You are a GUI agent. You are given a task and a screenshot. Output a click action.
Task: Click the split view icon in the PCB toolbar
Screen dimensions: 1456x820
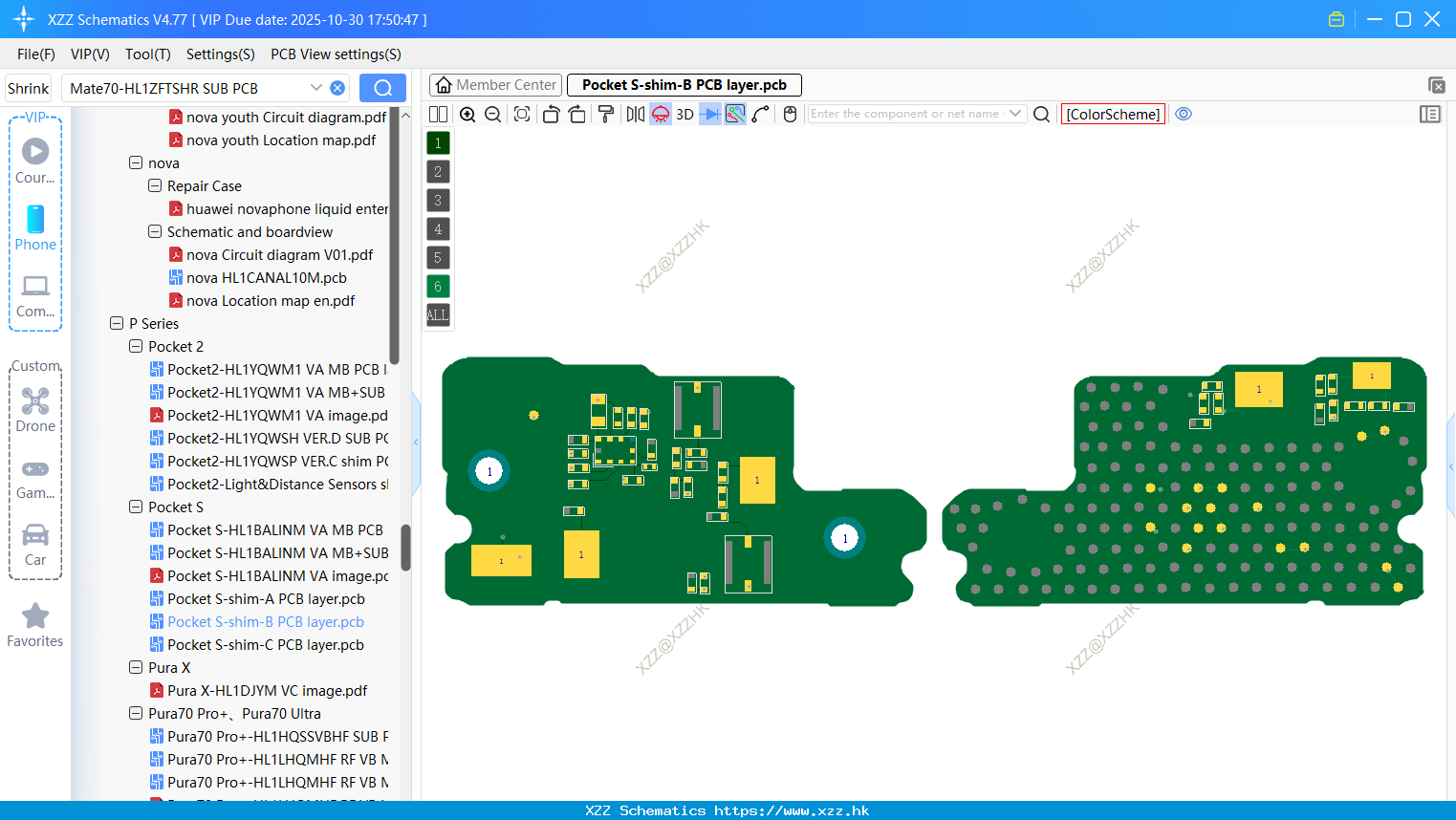tap(439, 114)
